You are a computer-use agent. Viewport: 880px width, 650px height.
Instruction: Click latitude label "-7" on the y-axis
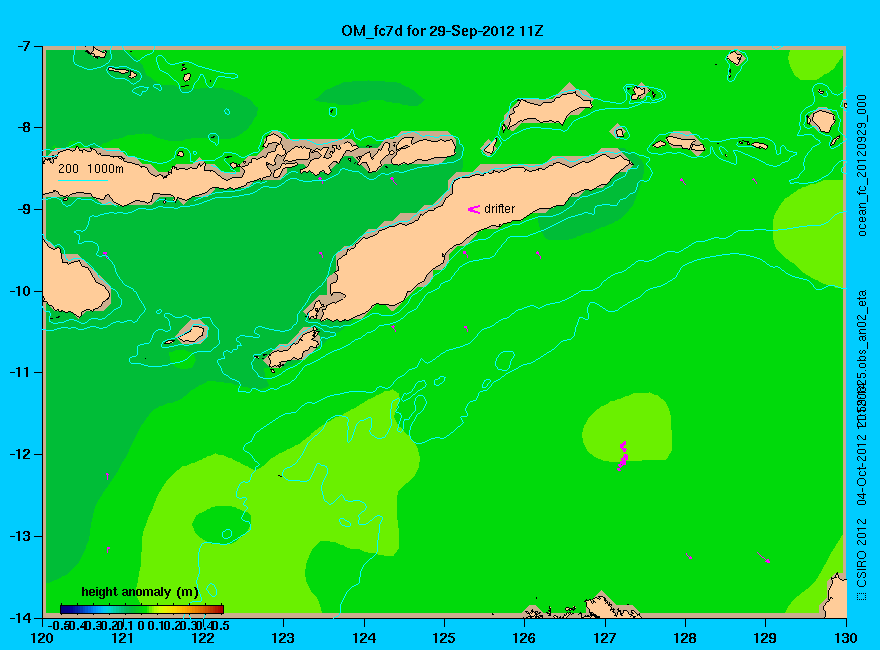click(x=23, y=46)
